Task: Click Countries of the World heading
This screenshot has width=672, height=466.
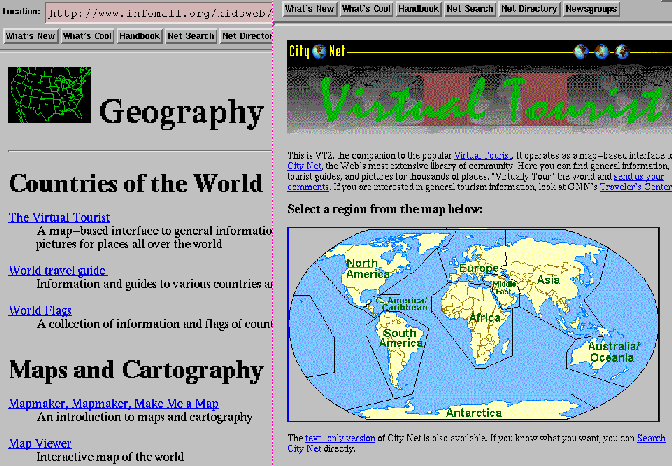Action: pyautogui.click(x=135, y=183)
